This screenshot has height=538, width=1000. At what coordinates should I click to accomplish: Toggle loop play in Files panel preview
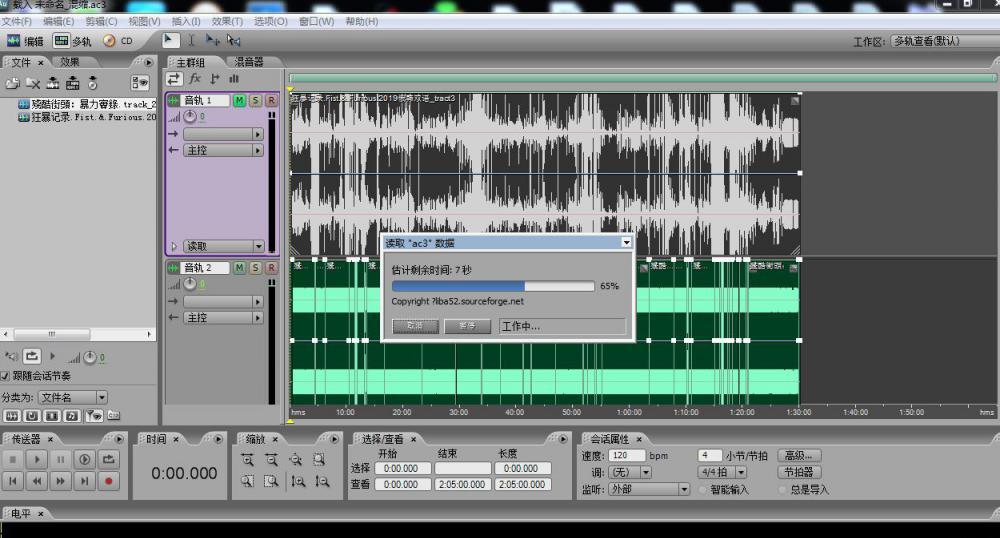coord(32,356)
